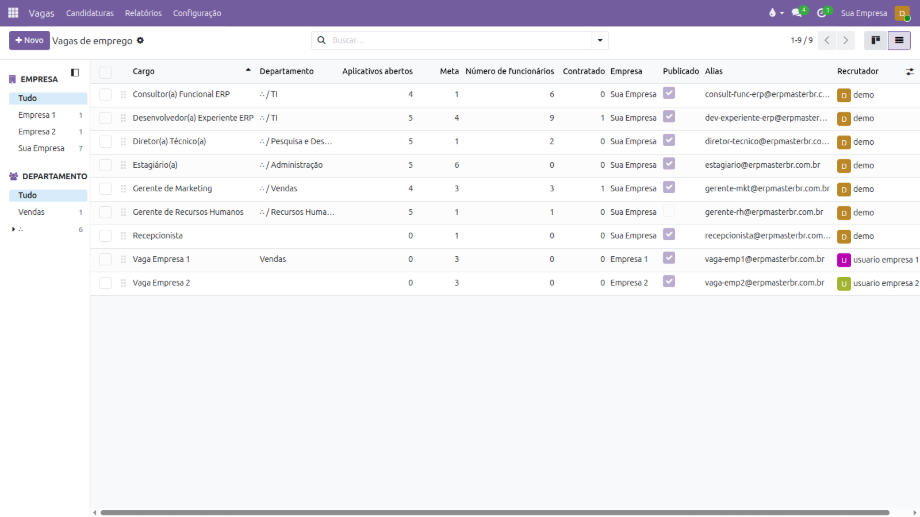The width and height of the screenshot is (920, 517).
Task: Toggle Publicado for Gerente de Recursos Humanos
Action: (669, 211)
